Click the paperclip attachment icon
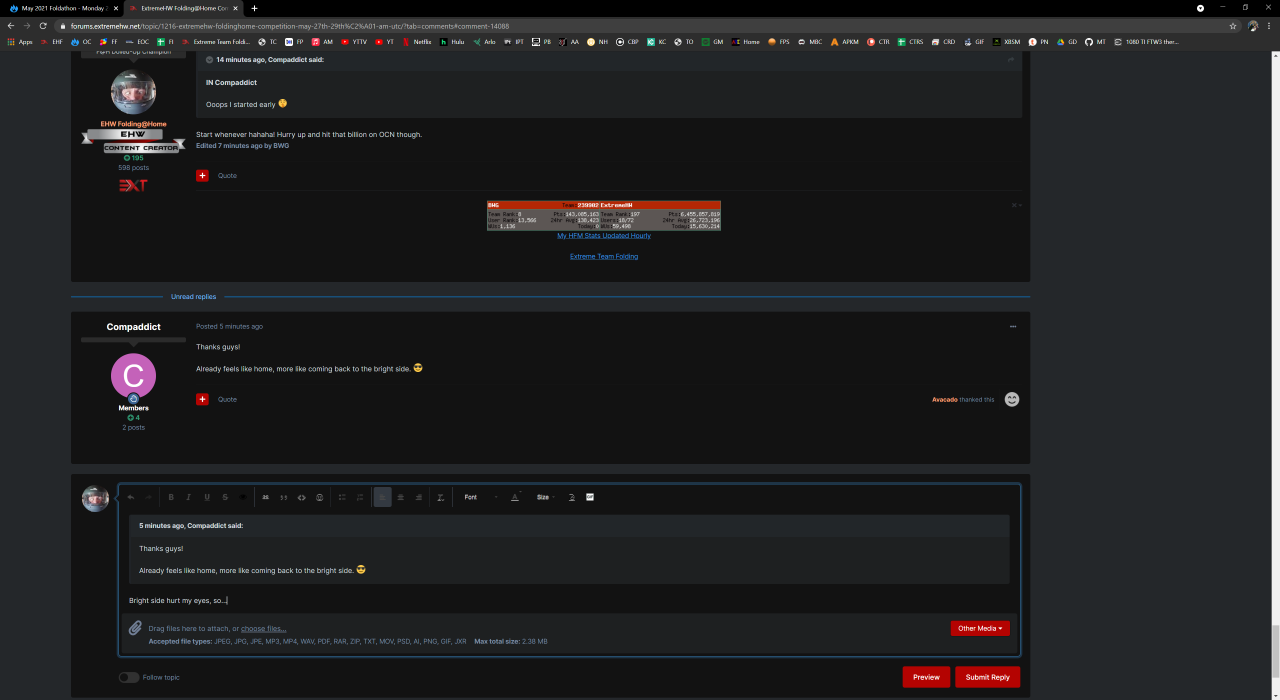1280x700 pixels. click(x=135, y=628)
